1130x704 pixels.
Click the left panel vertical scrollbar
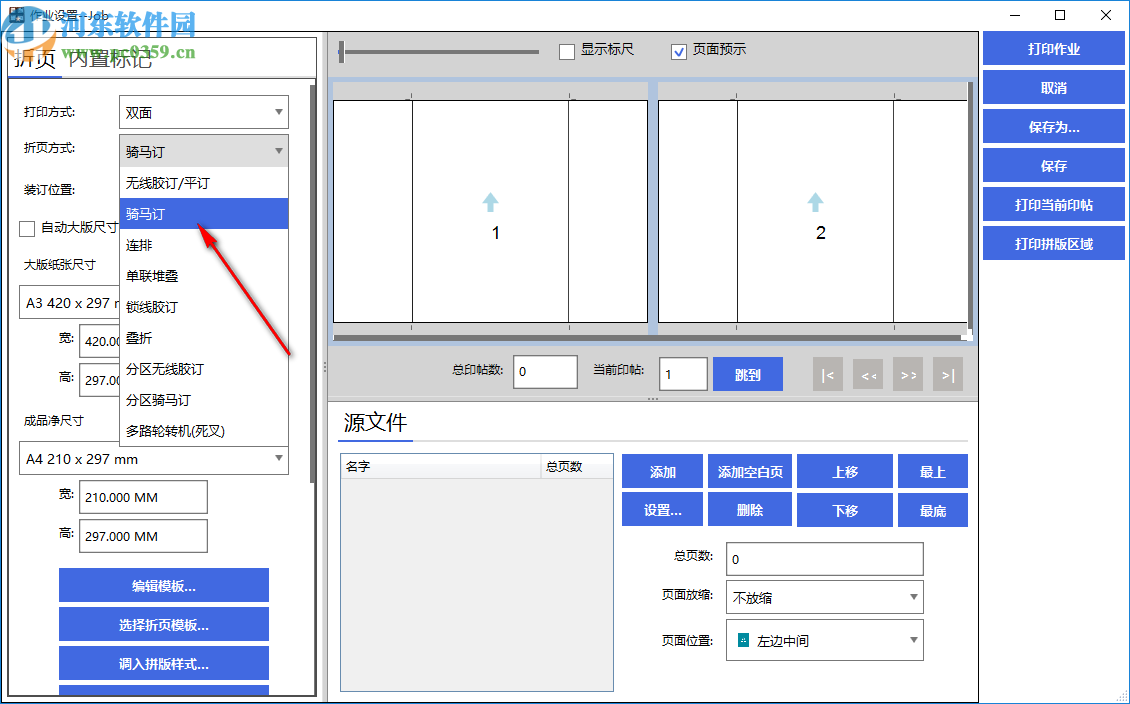312,285
